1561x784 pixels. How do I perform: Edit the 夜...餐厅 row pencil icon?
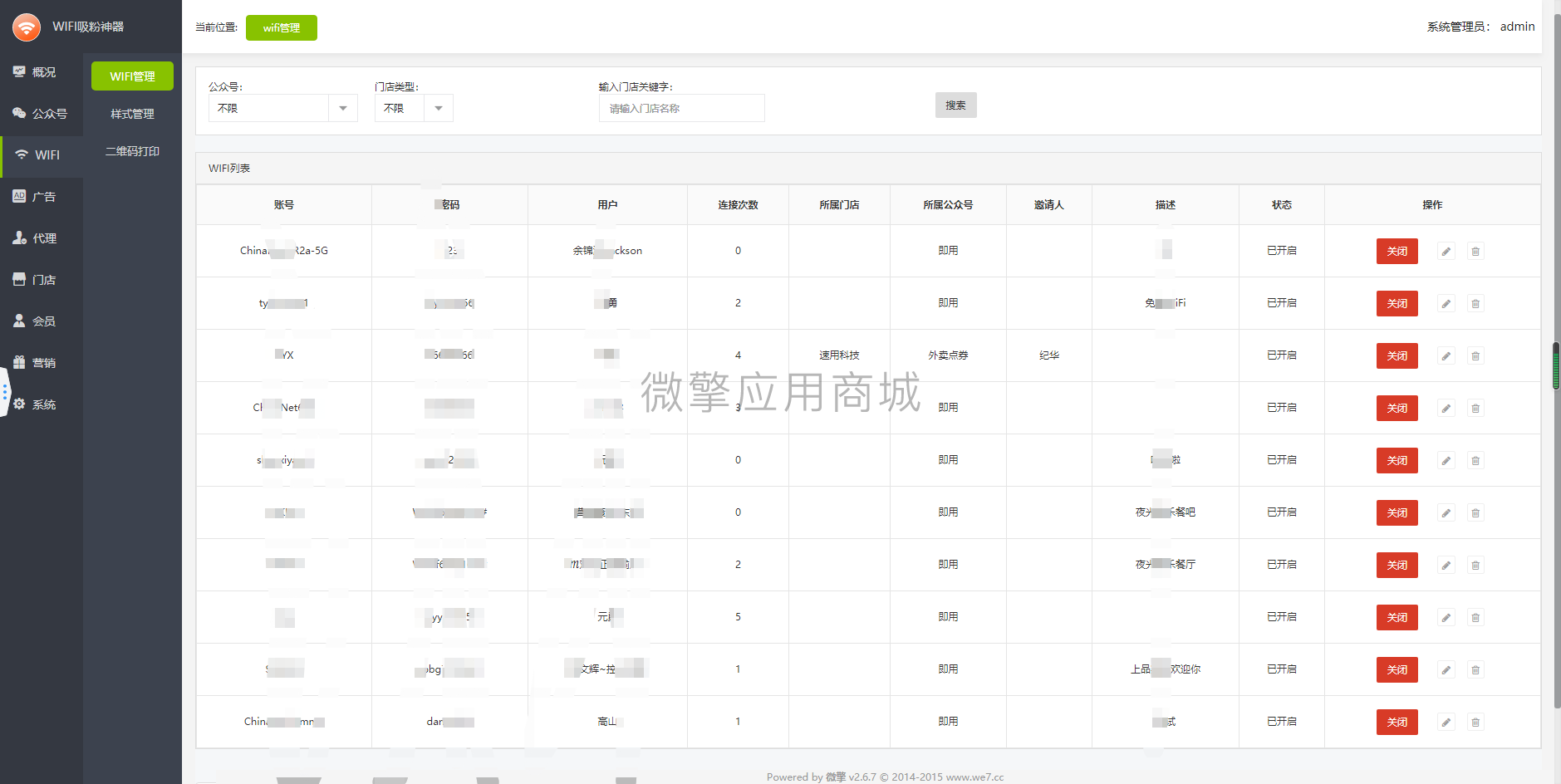1446,565
